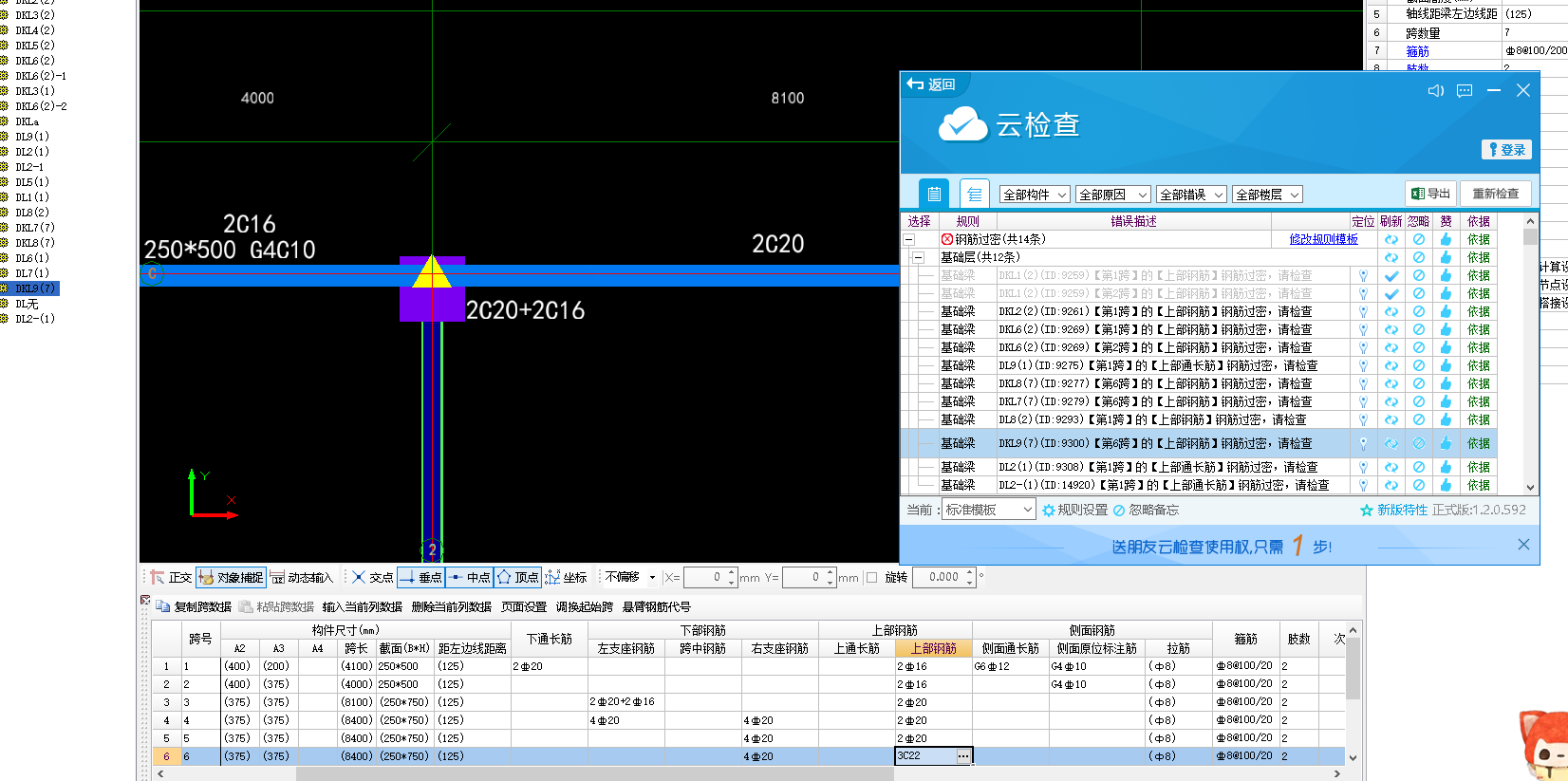Click the 重新检查 button

(1496, 194)
